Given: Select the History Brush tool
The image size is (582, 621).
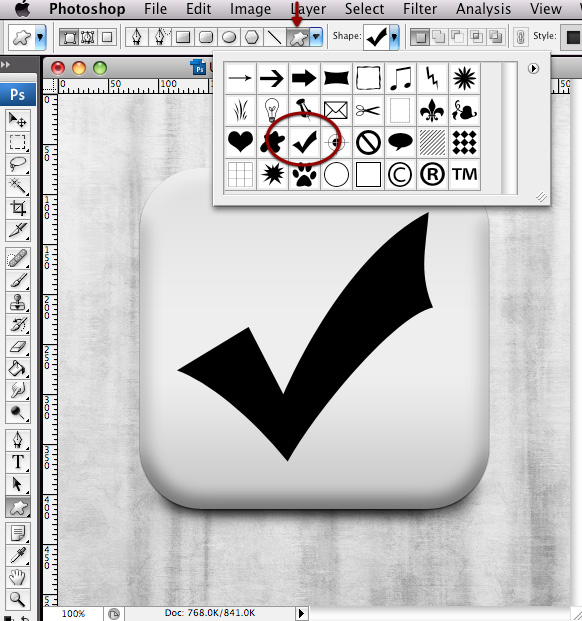Looking at the screenshot, I should click(x=17, y=326).
